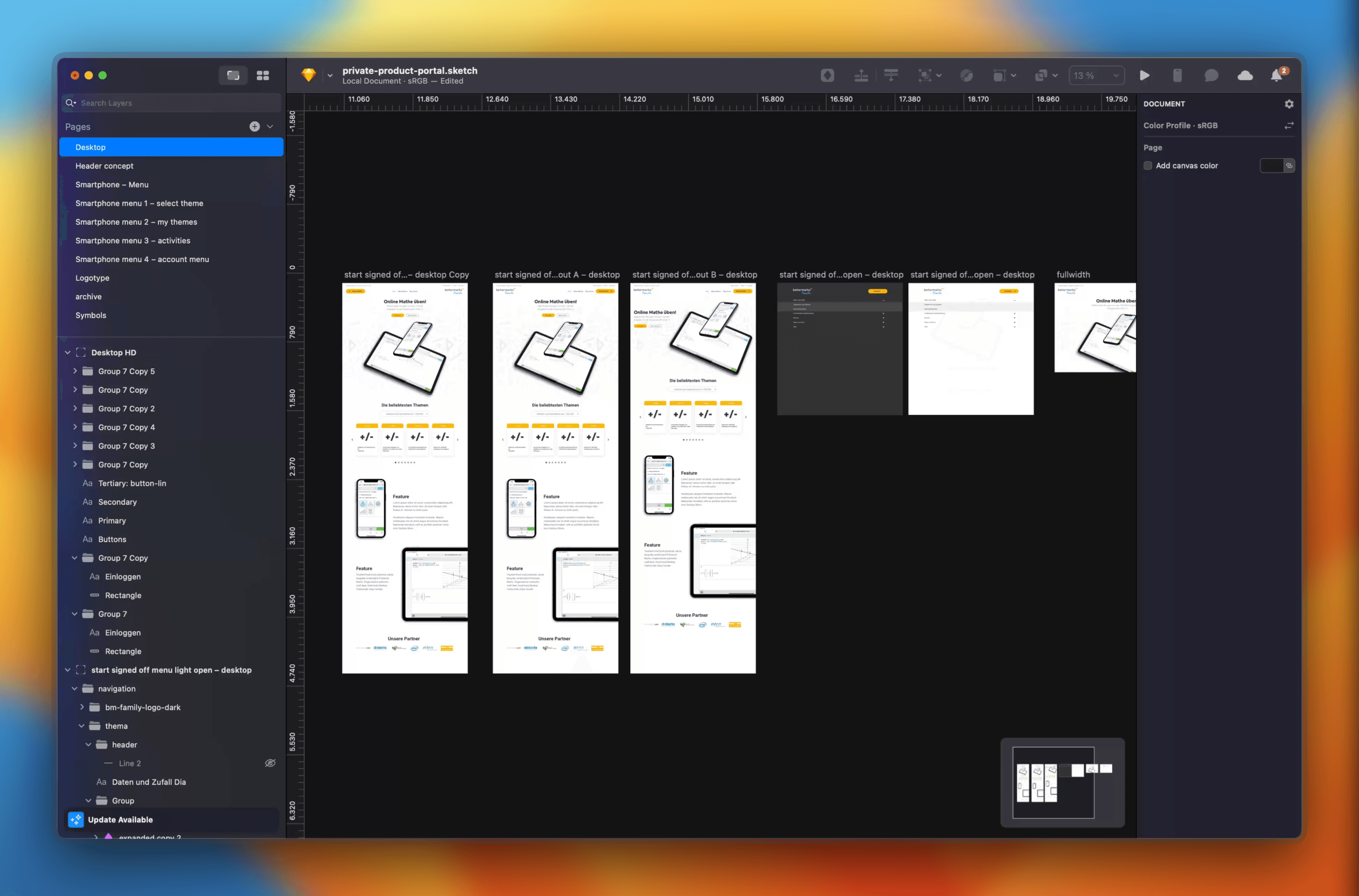
Task: Swap the color profile via the arrows
Action: click(1289, 126)
